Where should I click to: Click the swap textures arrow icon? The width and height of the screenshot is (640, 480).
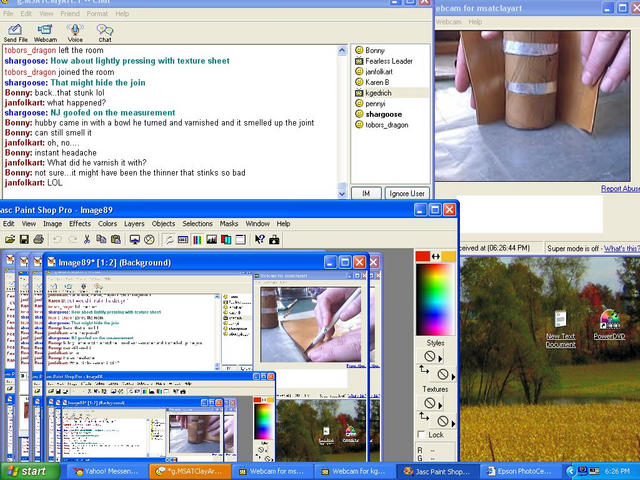424,416
